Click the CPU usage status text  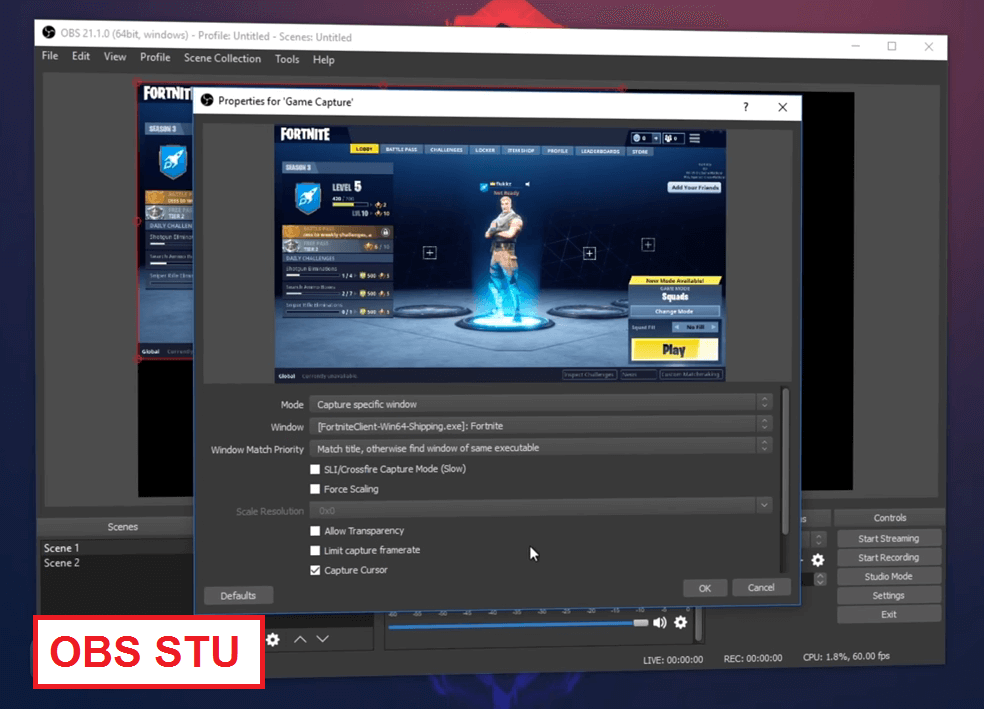[846, 656]
